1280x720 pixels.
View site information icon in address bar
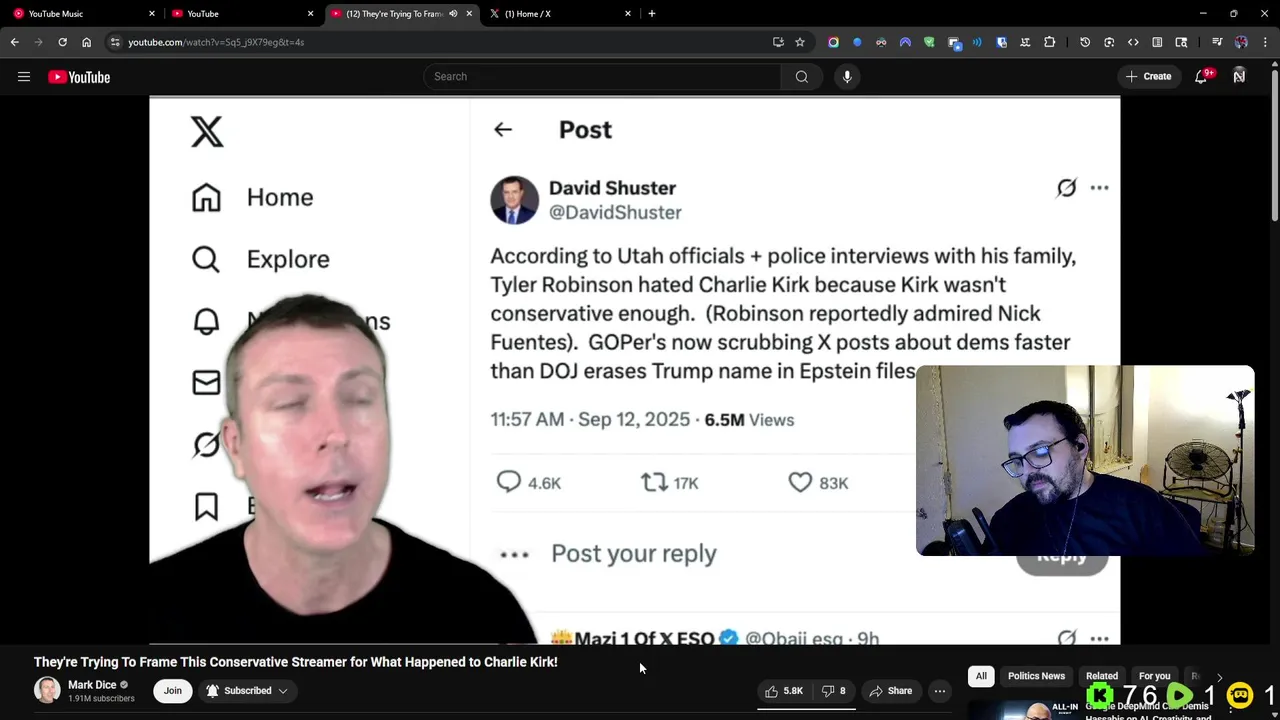(115, 42)
